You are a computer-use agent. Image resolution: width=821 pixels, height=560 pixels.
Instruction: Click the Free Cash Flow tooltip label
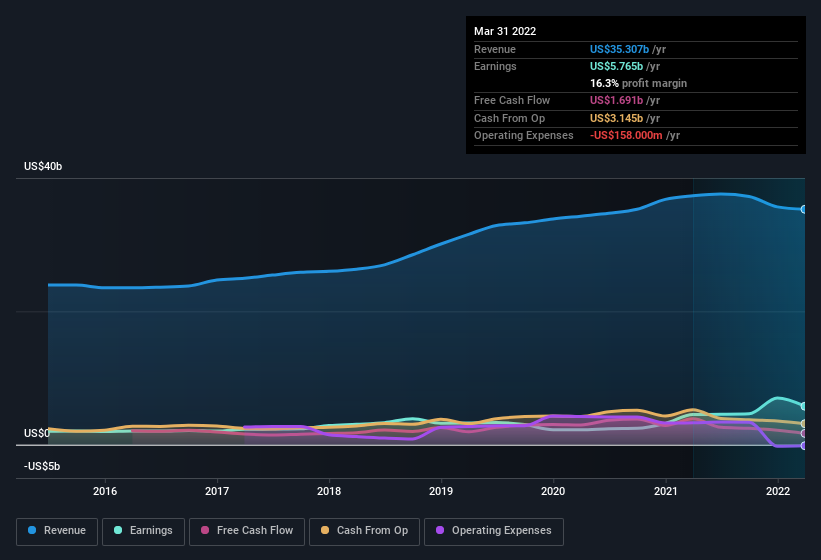512,100
